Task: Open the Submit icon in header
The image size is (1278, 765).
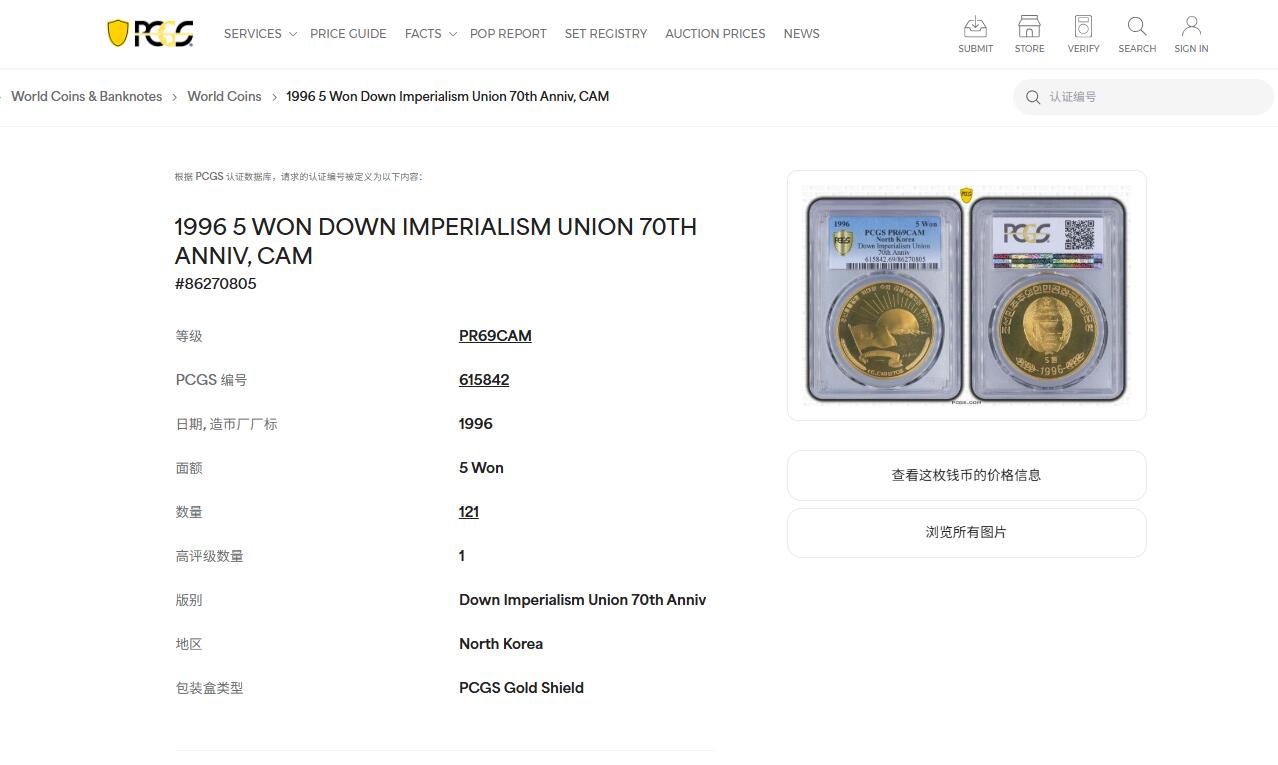Action: tap(975, 26)
